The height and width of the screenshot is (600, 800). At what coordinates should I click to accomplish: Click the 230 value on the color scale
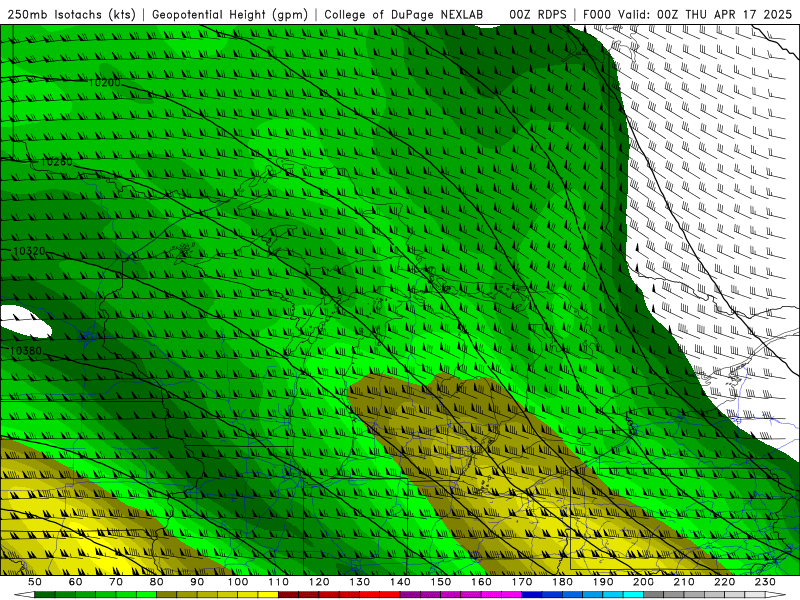click(x=765, y=582)
